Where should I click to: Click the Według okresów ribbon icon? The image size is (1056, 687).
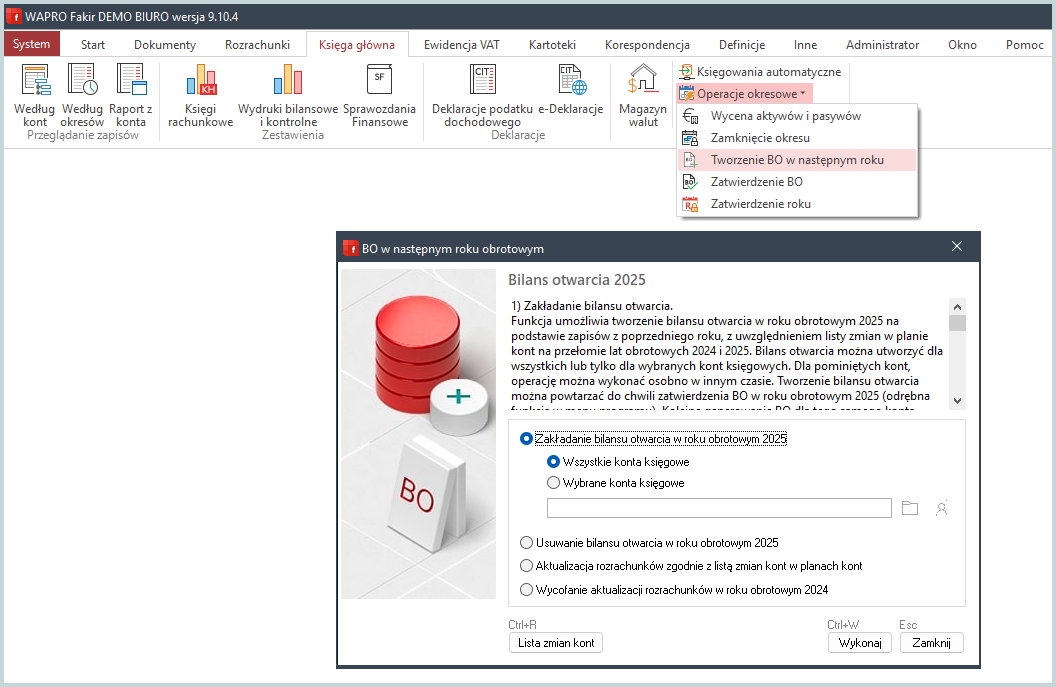coord(82,82)
